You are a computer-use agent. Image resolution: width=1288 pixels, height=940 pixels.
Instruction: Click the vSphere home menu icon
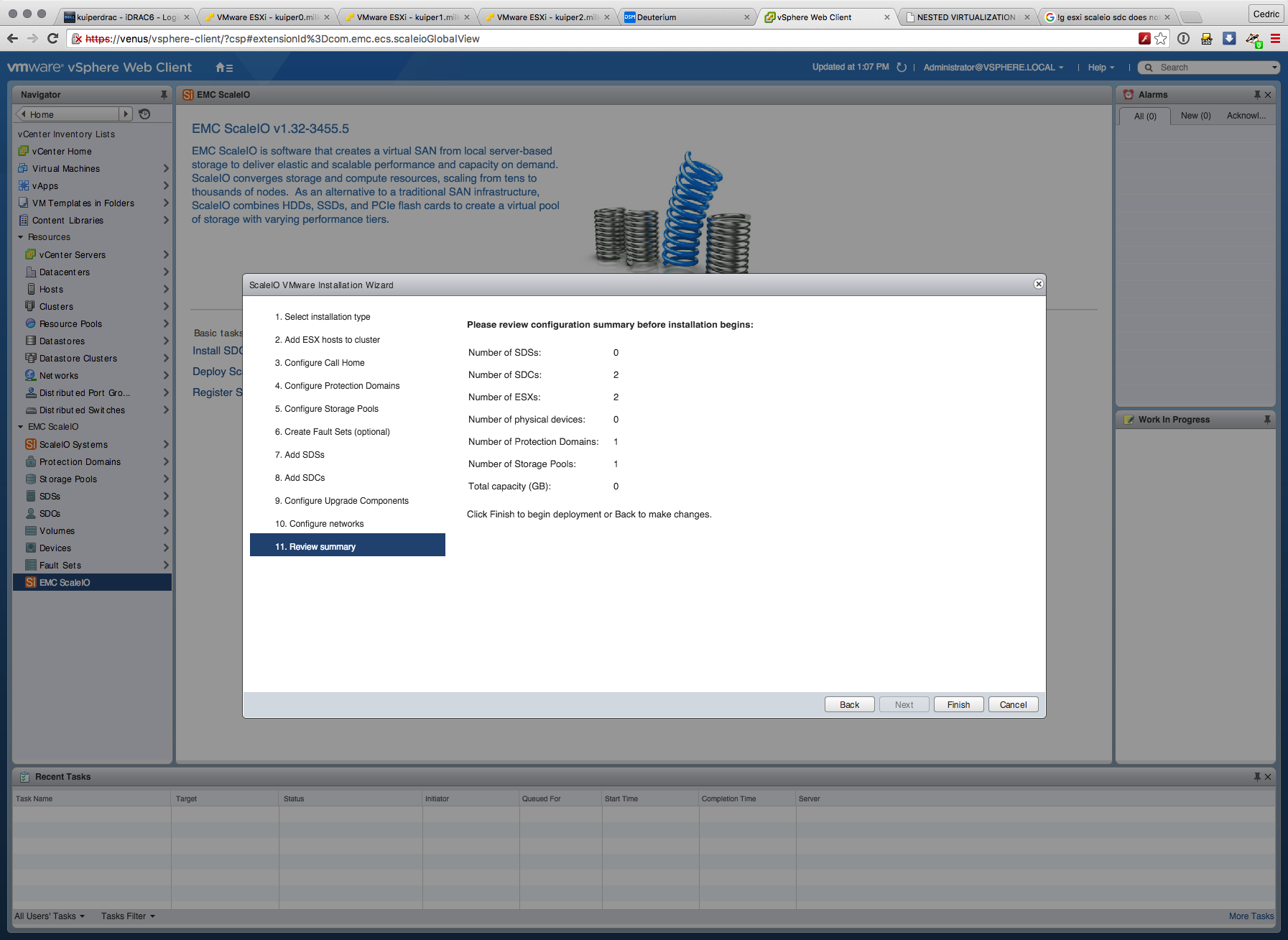(x=223, y=68)
